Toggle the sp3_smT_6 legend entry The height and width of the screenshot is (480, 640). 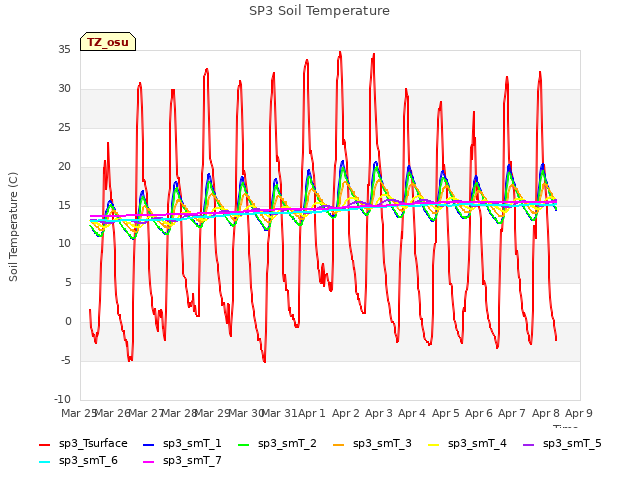point(78,461)
